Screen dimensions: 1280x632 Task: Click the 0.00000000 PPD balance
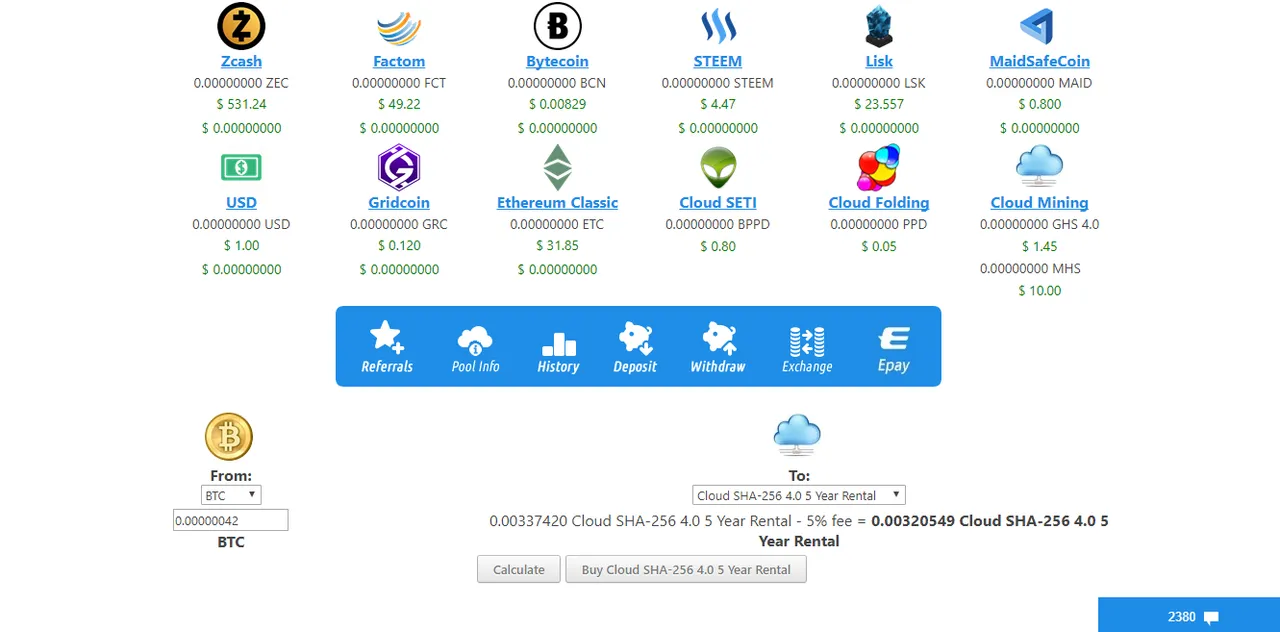879,224
